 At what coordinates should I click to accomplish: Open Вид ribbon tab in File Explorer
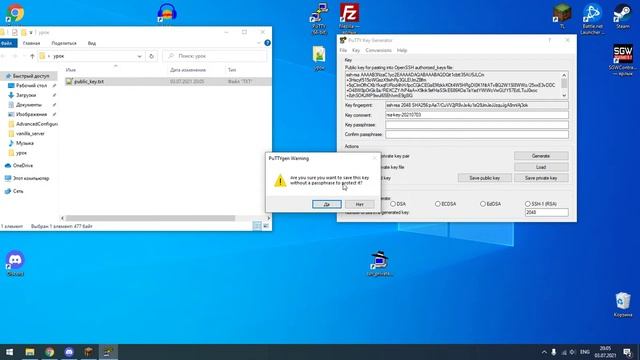[92, 43]
